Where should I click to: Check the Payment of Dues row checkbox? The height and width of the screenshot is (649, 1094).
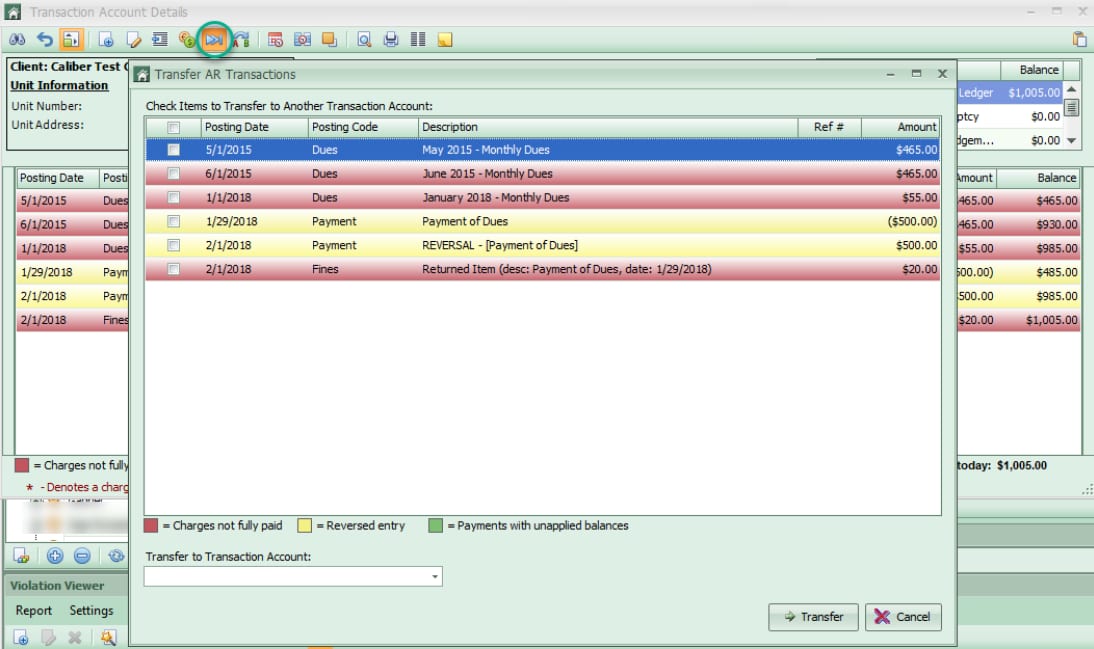[173, 221]
